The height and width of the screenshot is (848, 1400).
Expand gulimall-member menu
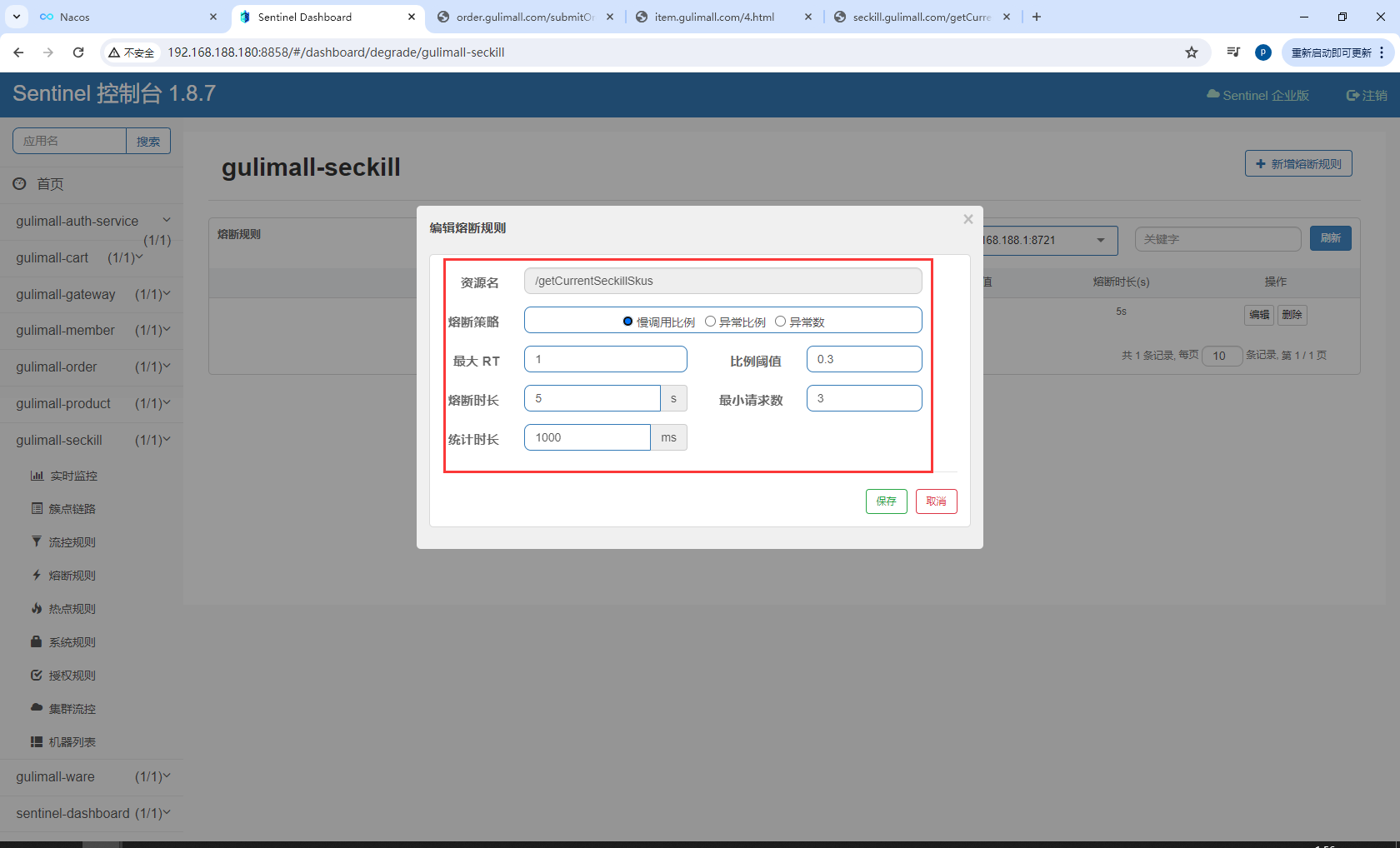[x=167, y=329]
